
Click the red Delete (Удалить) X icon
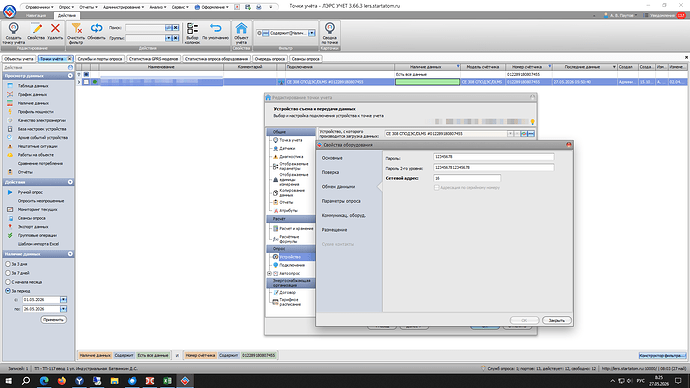[55, 29]
